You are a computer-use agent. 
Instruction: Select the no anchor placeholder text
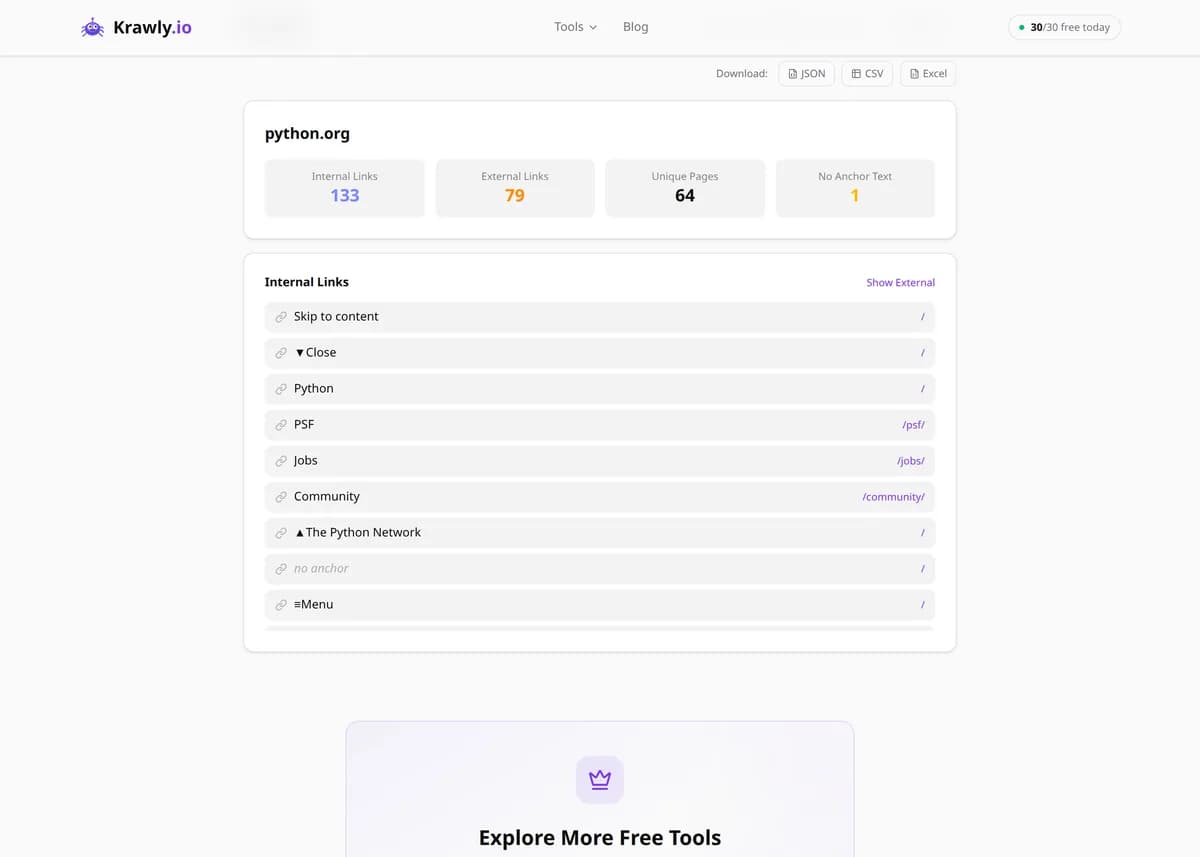pos(321,569)
